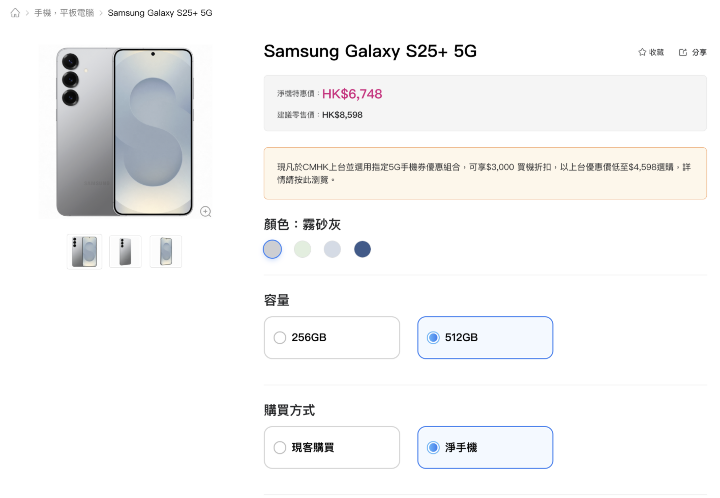
Task: View second product thumbnail
Action: coord(125,251)
